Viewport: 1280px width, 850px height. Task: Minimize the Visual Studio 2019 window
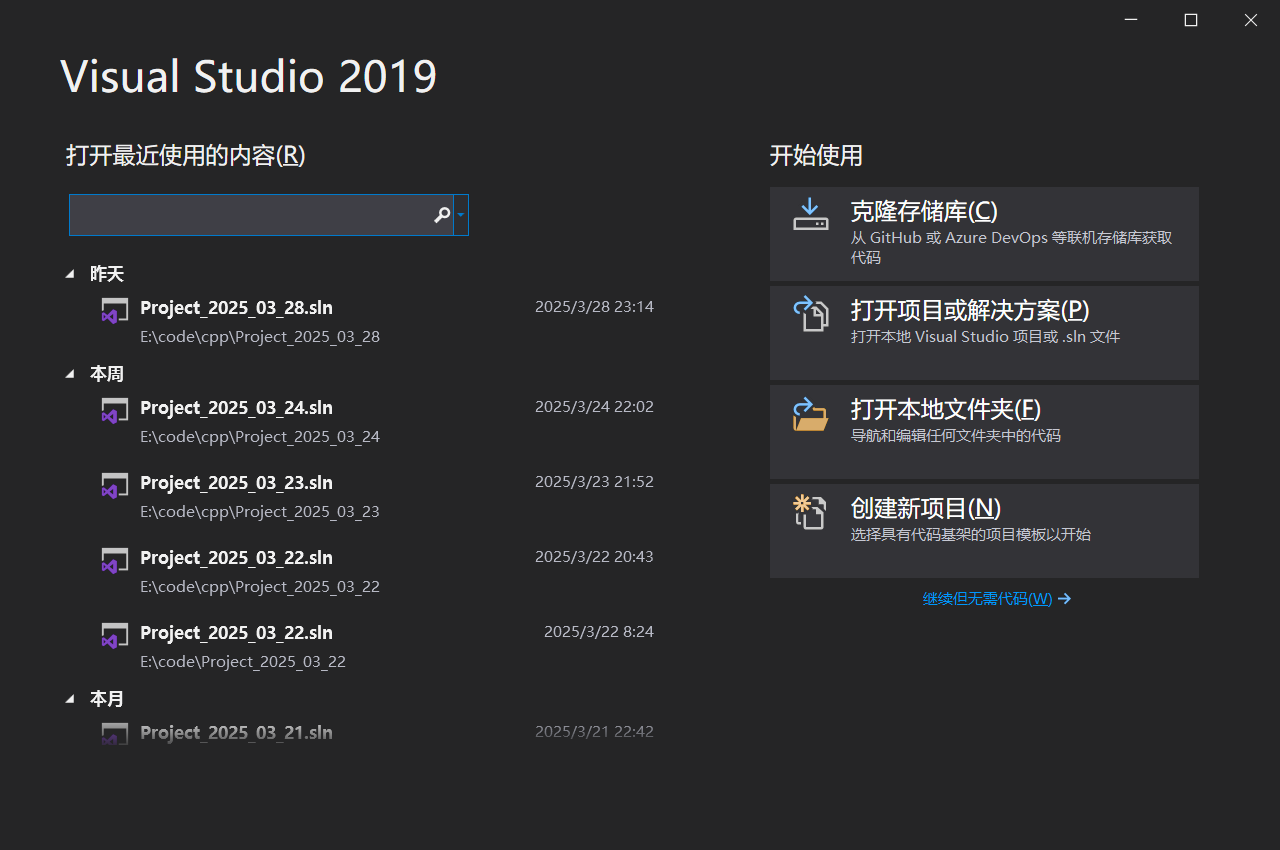pyautogui.click(x=1131, y=19)
